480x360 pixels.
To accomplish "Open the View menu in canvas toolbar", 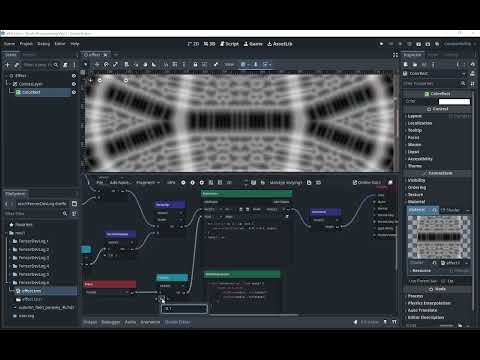I will 229,64.
